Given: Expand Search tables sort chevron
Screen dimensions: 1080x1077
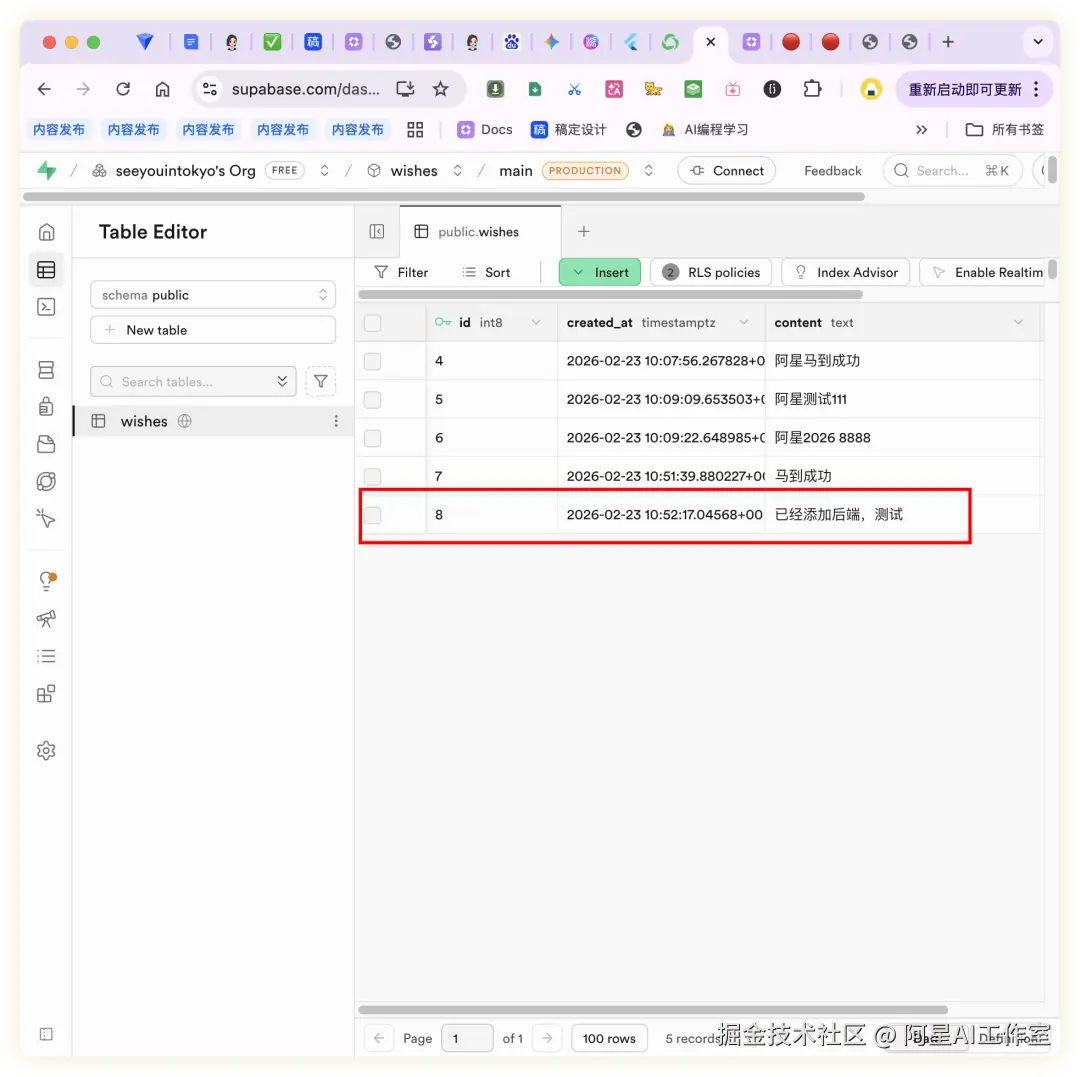Looking at the screenshot, I should click(x=282, y=381).
